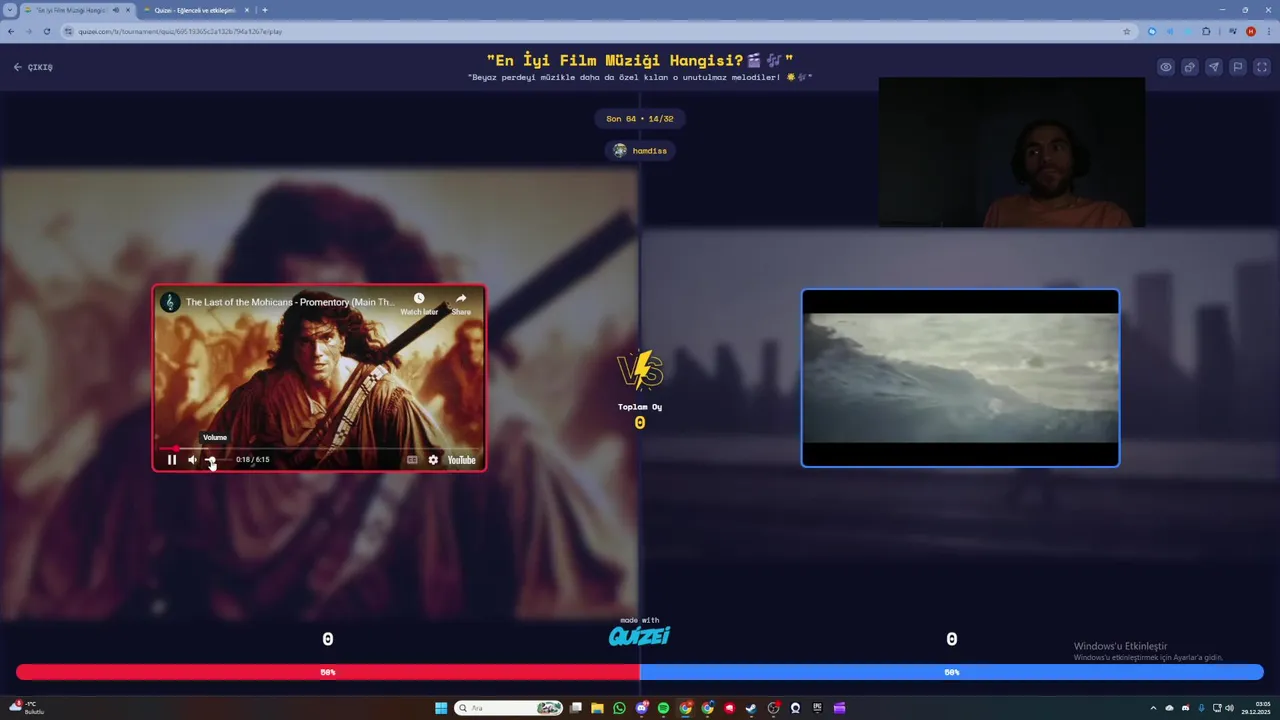Open Steam from the taskbar
Viewport: 1280px width, 720px height.
751,708
